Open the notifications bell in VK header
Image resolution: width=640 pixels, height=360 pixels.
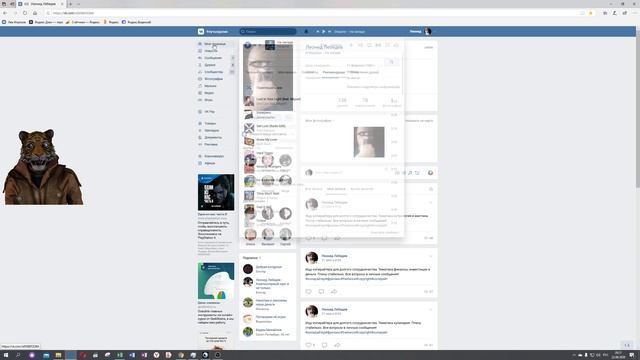306,31
